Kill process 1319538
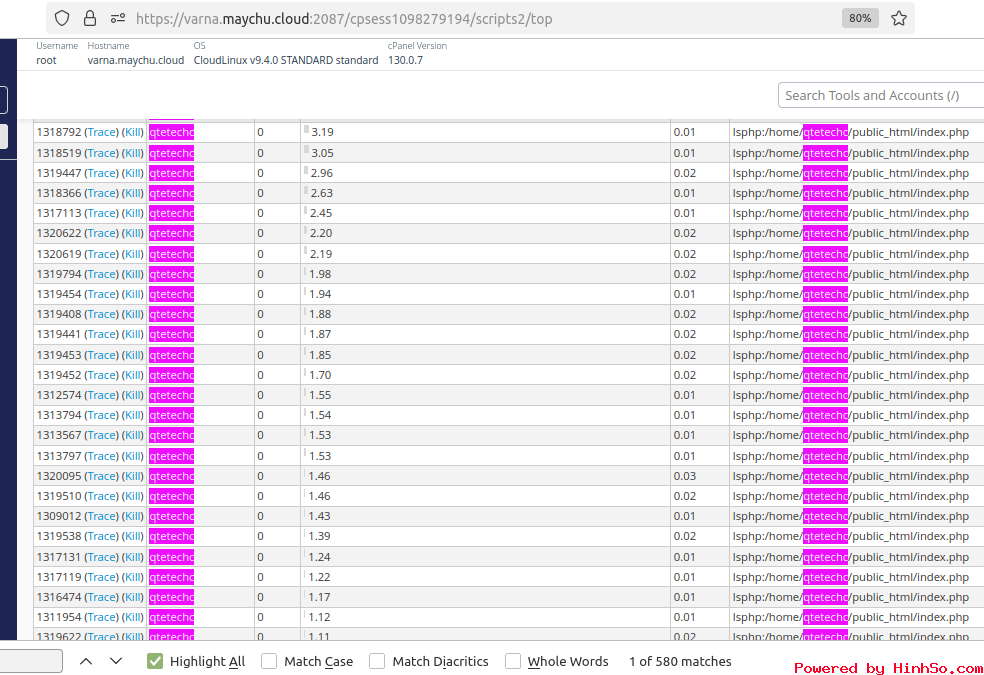 pyautogui.click(x=132, y=536)
